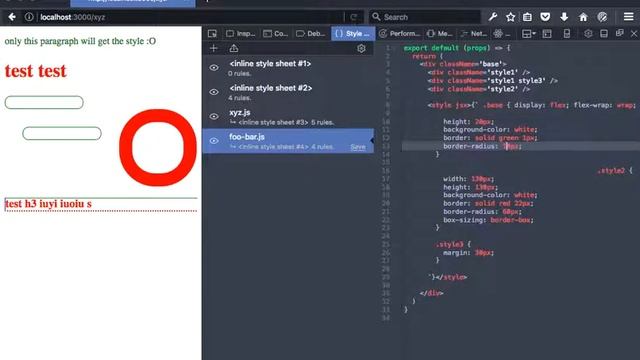Create a new style sheet

coord(213,48)
